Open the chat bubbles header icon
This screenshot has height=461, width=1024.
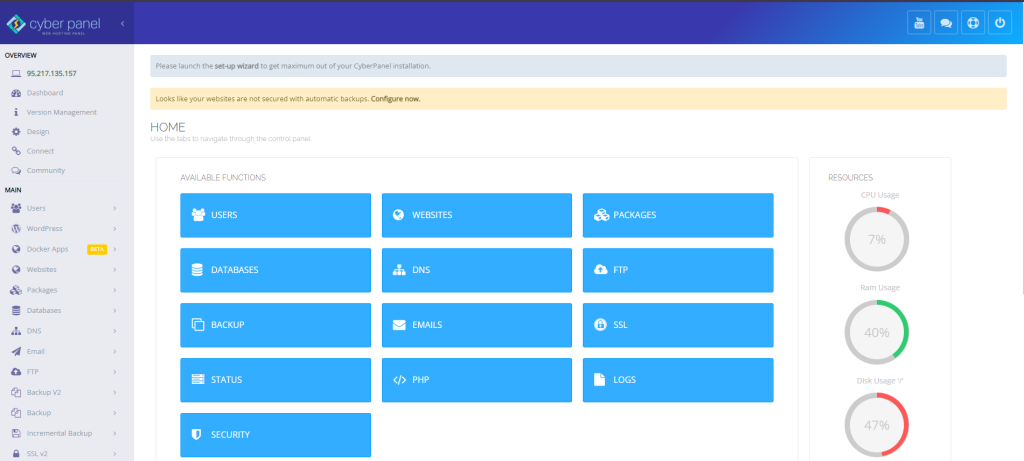(x=946, y=23)
